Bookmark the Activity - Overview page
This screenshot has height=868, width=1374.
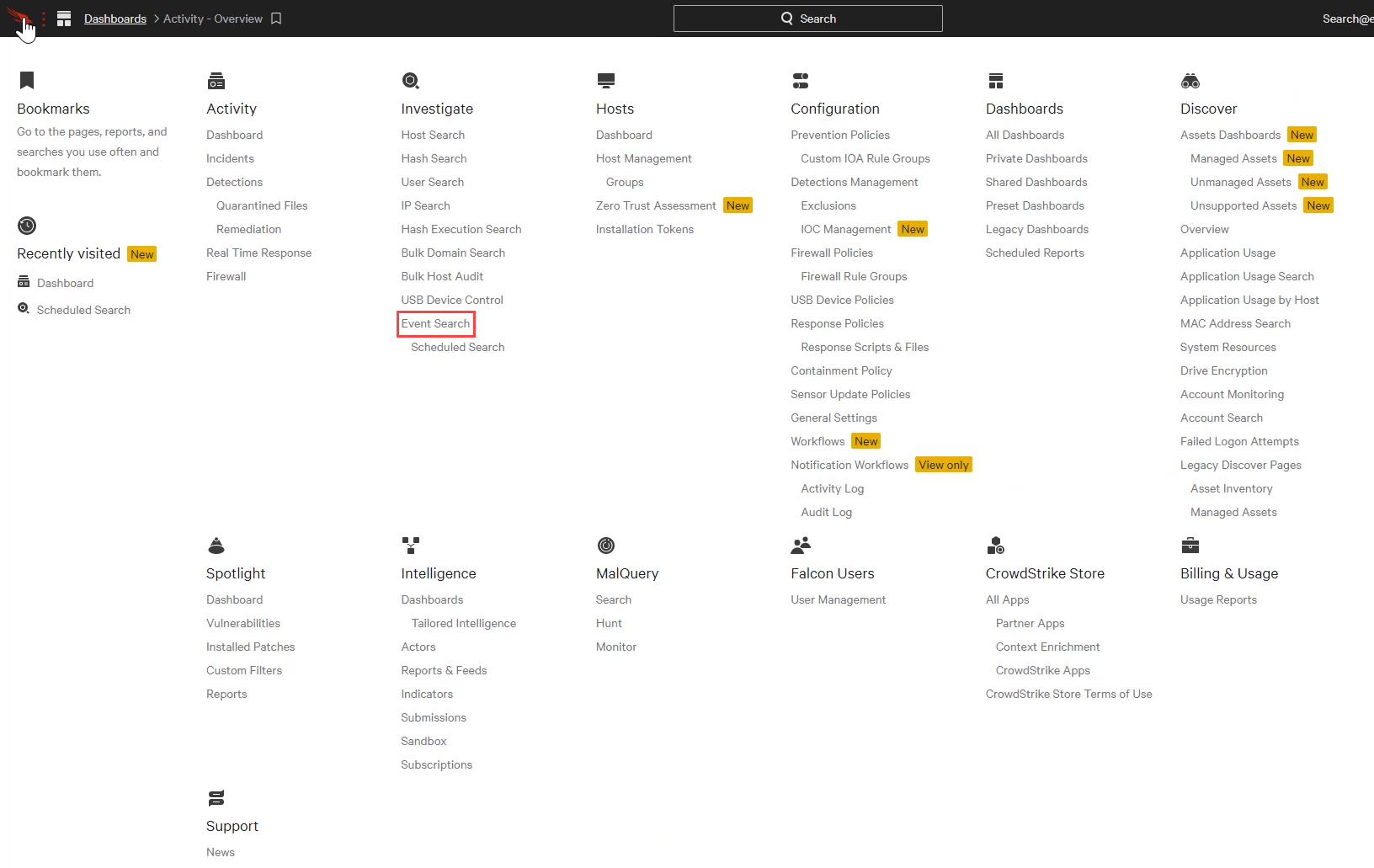coord(276,19)
